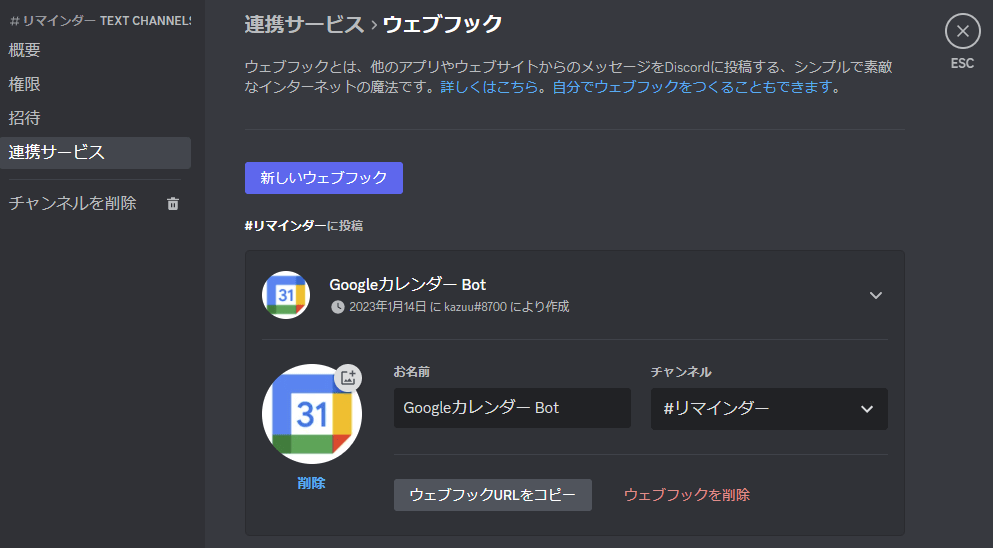Select 連携サービス in sidebar
The width and height of the screenshot is (993, 548).
pyautogui.click(x=95, y=153)
